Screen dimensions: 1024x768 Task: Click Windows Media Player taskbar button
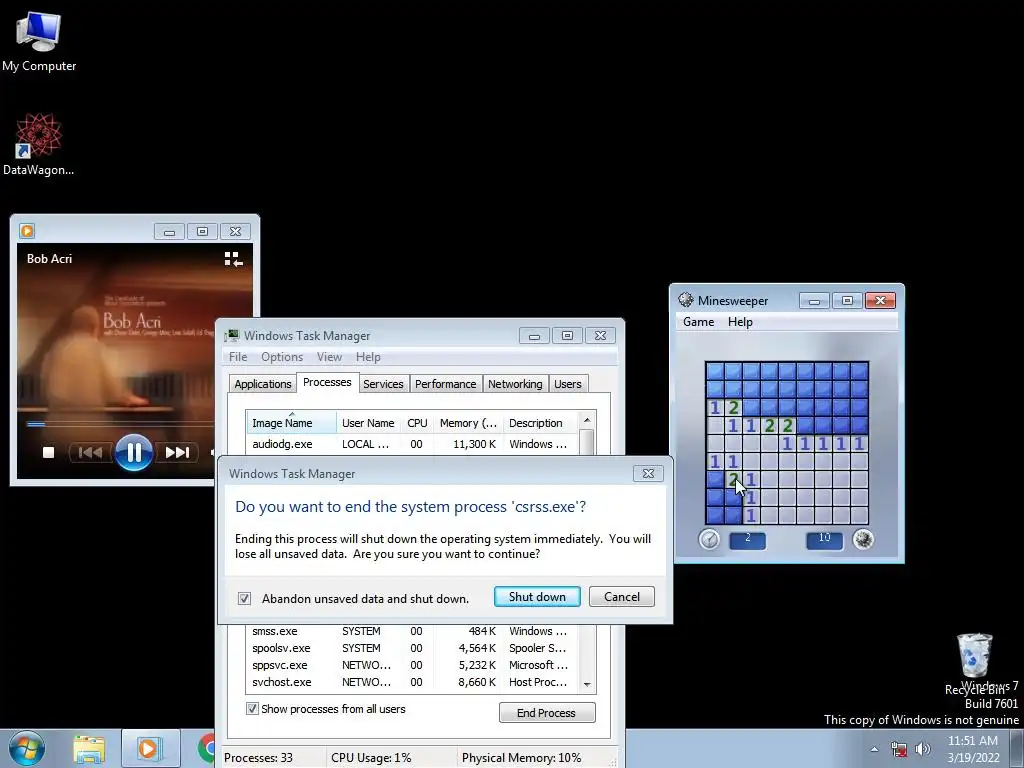coord(150,749)
